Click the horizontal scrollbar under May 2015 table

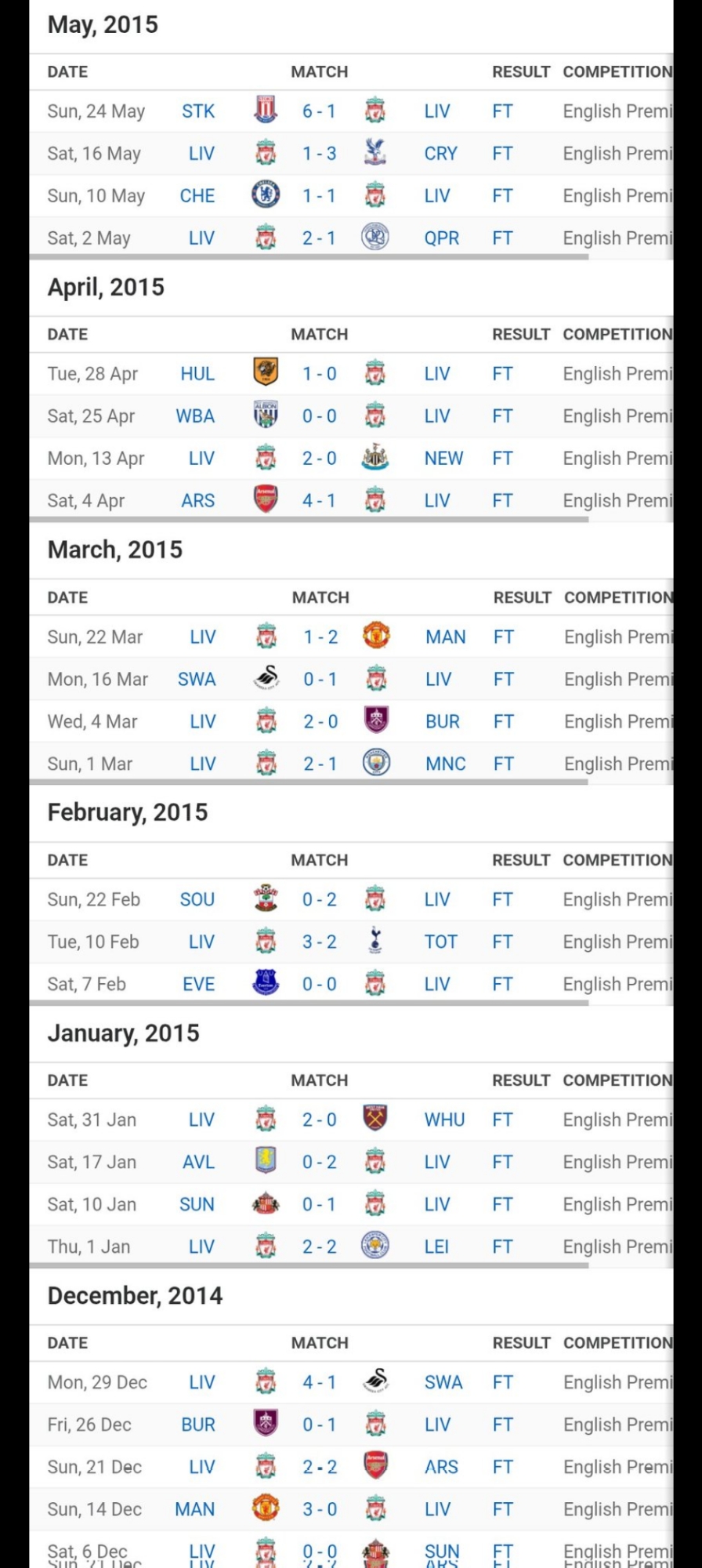coord(309,256)
